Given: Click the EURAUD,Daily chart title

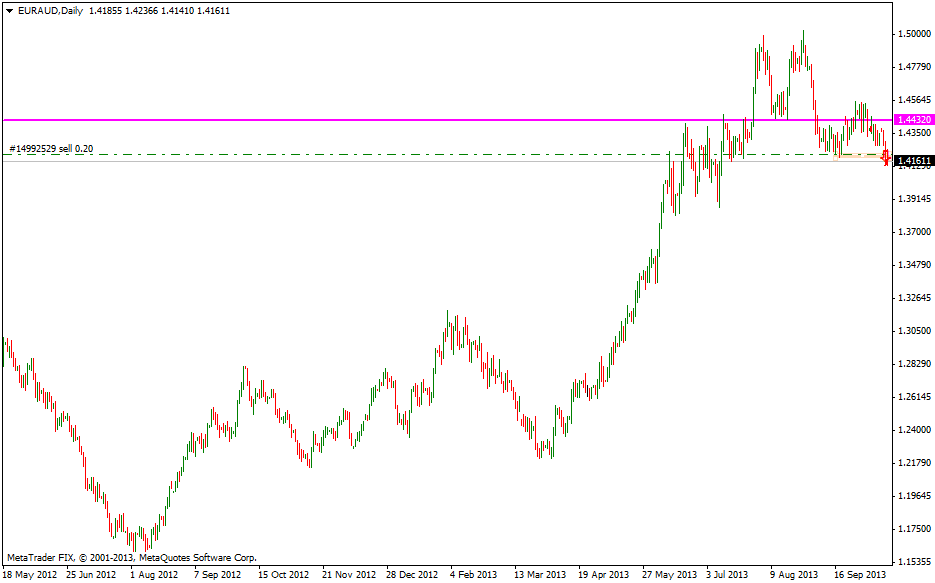Looking at the screenshot, I should (51, 11).
